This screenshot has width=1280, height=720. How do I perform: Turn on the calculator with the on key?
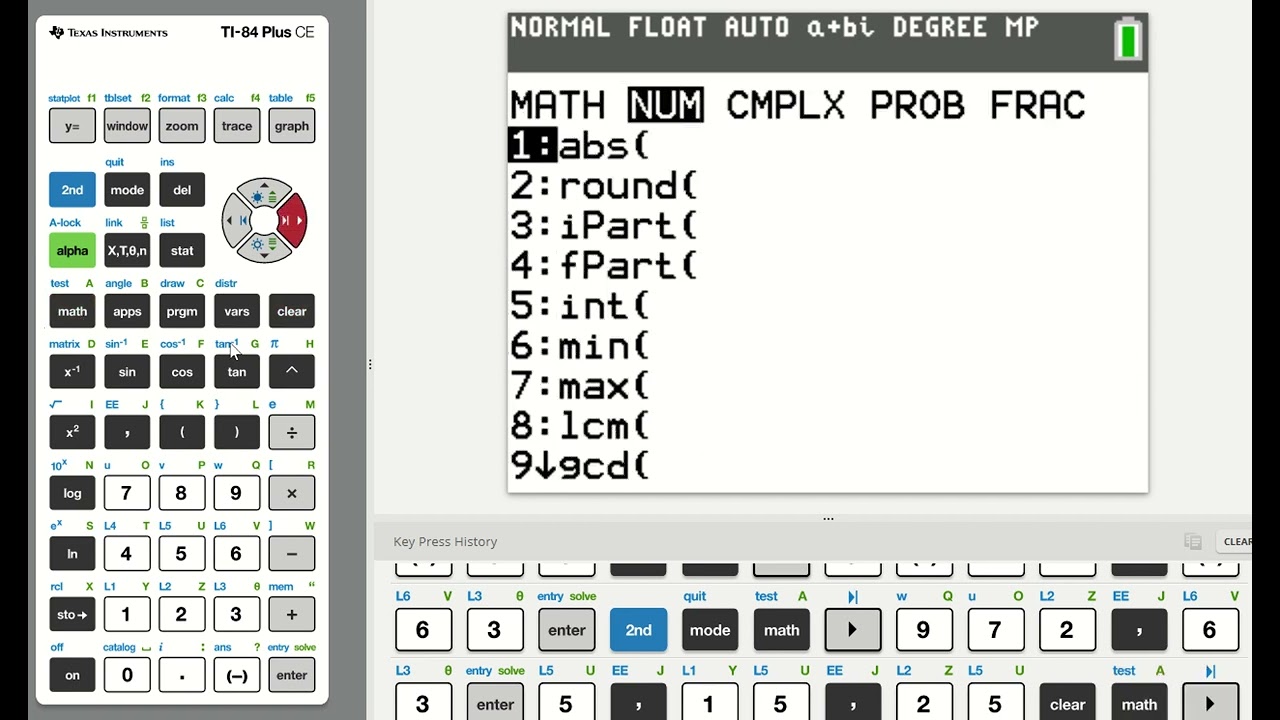pos(72,675)
